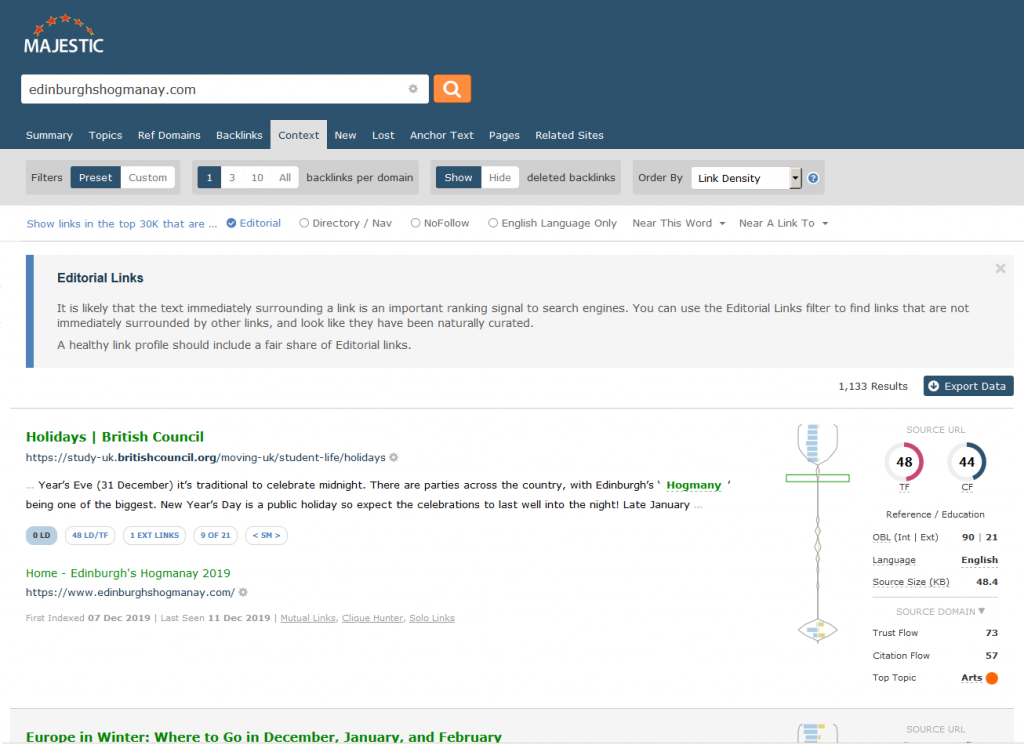Set 1 backlink per domain
1024x745 pixels.
209,178
